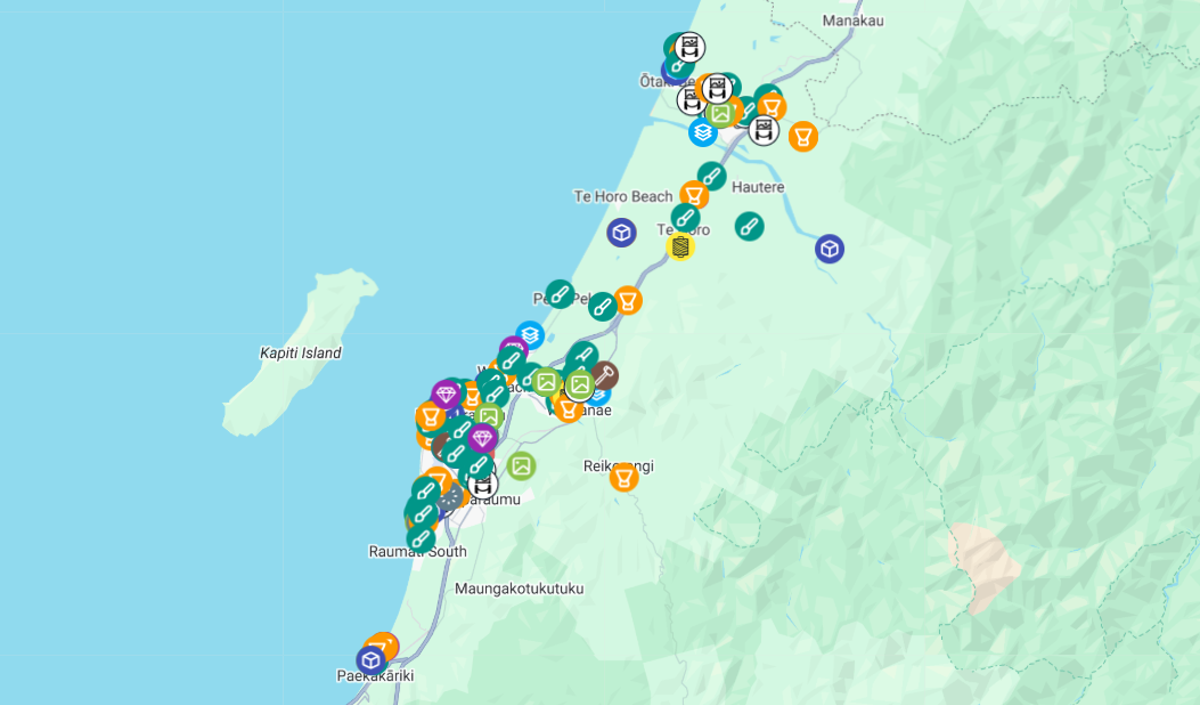This screenshot has height=705, width=1200.
Task: Click the teal paintbrush marker left of Hautere label
Action: (711, 176)
